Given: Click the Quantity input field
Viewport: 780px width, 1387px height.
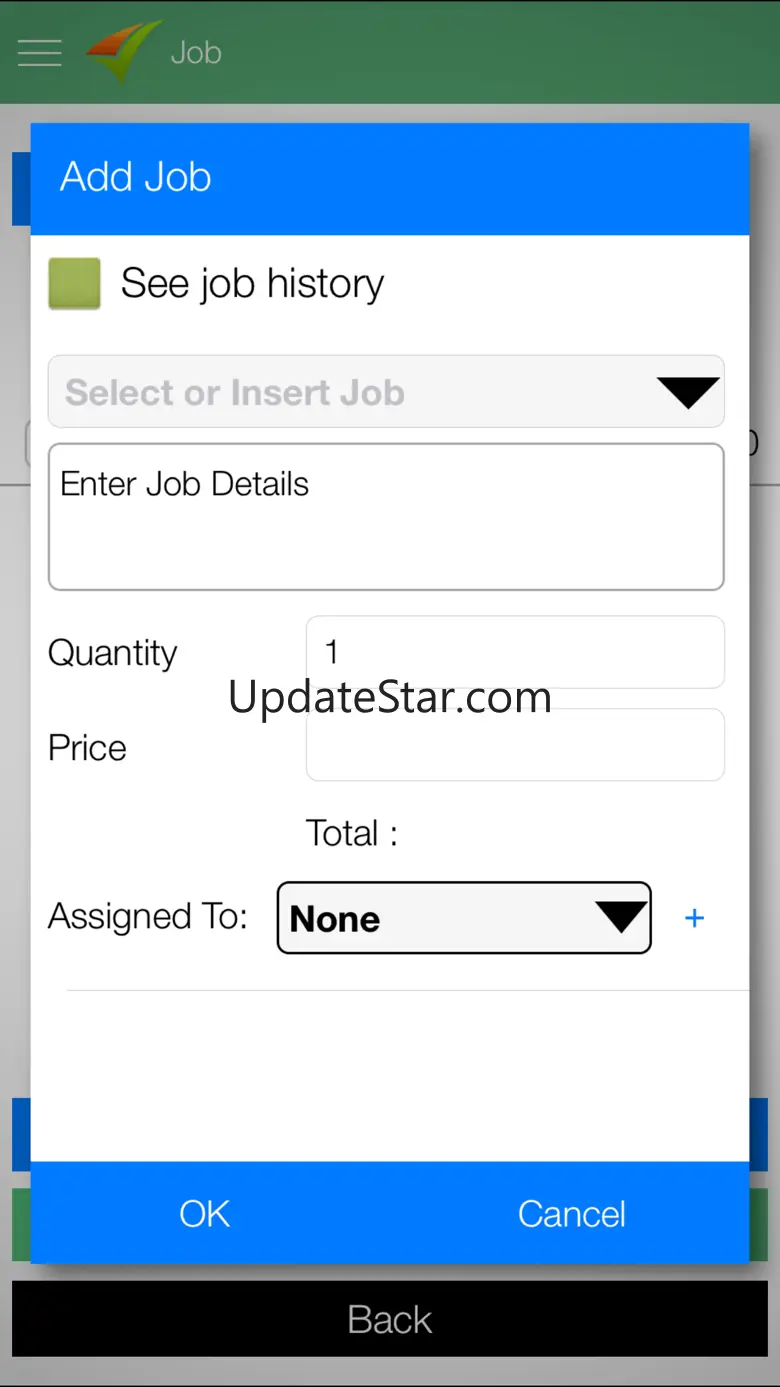Looking at the screenshot, I should tap(515, 652).
